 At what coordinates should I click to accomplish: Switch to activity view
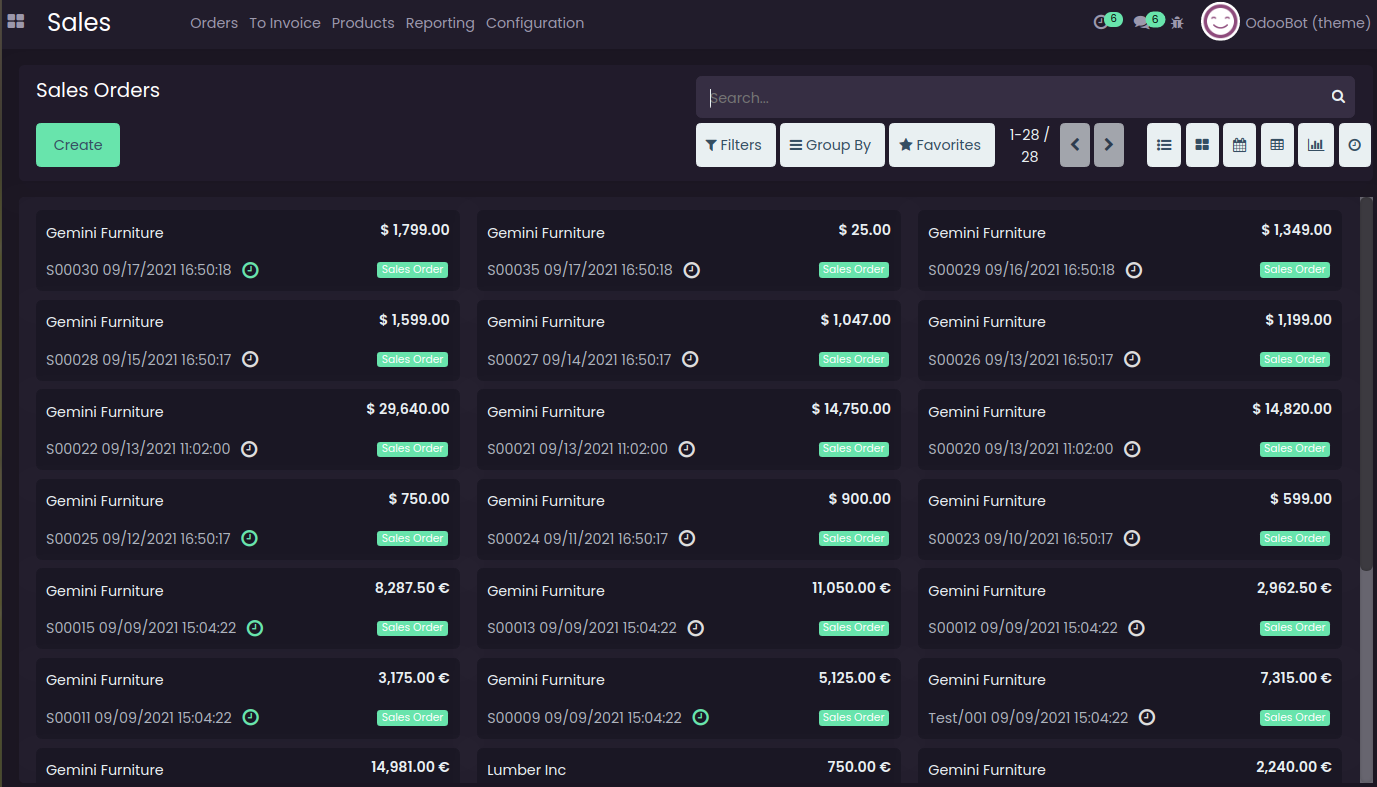coord(1354,145)
